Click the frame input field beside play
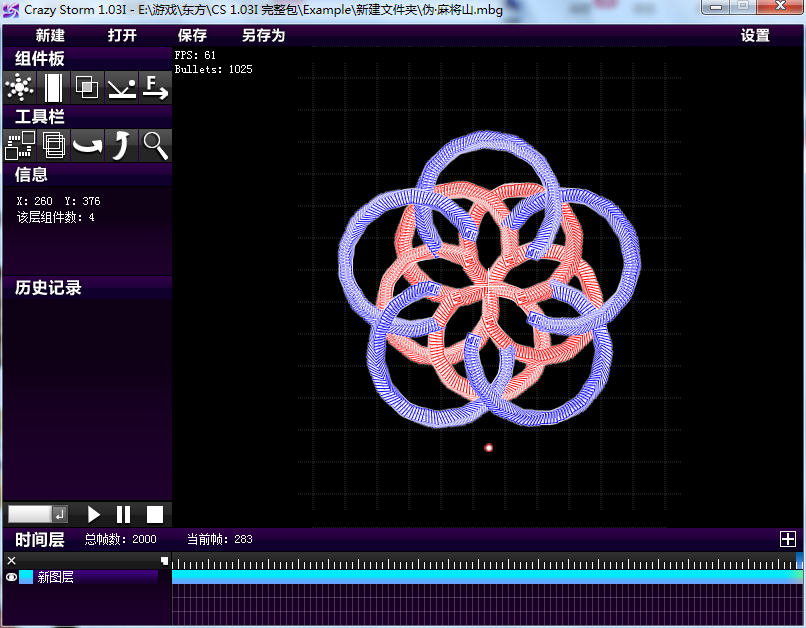Viewport: 806px width, 628px height. coord(30,514)
